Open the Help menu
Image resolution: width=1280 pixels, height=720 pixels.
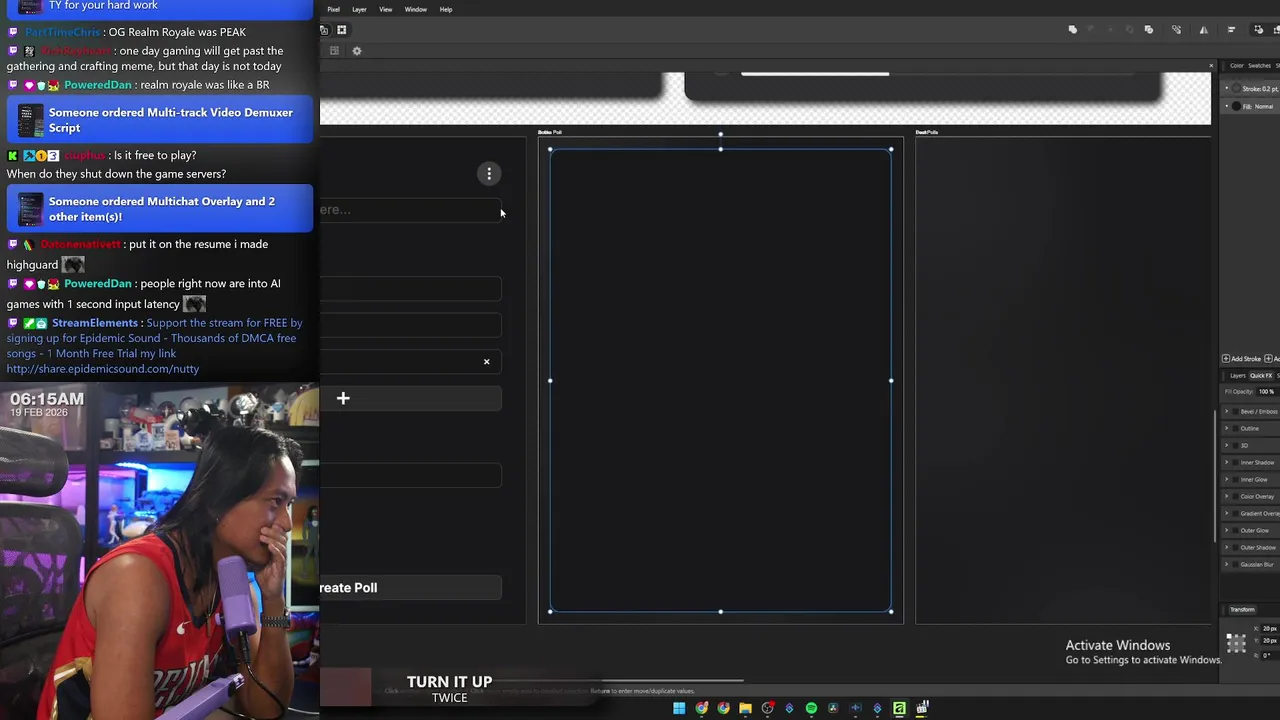tap(446, 10)
